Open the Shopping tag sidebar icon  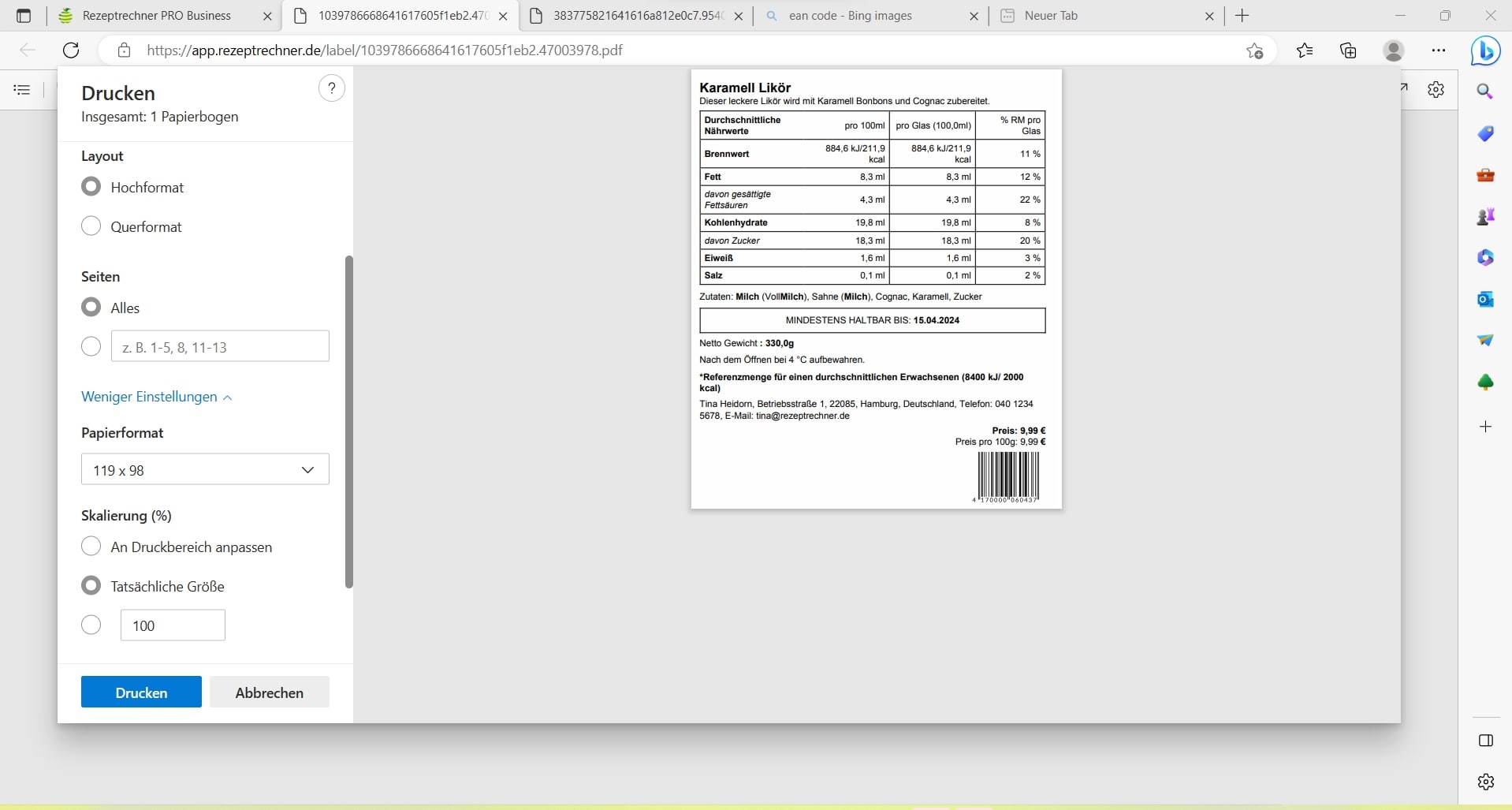(x=1485, y=133)
